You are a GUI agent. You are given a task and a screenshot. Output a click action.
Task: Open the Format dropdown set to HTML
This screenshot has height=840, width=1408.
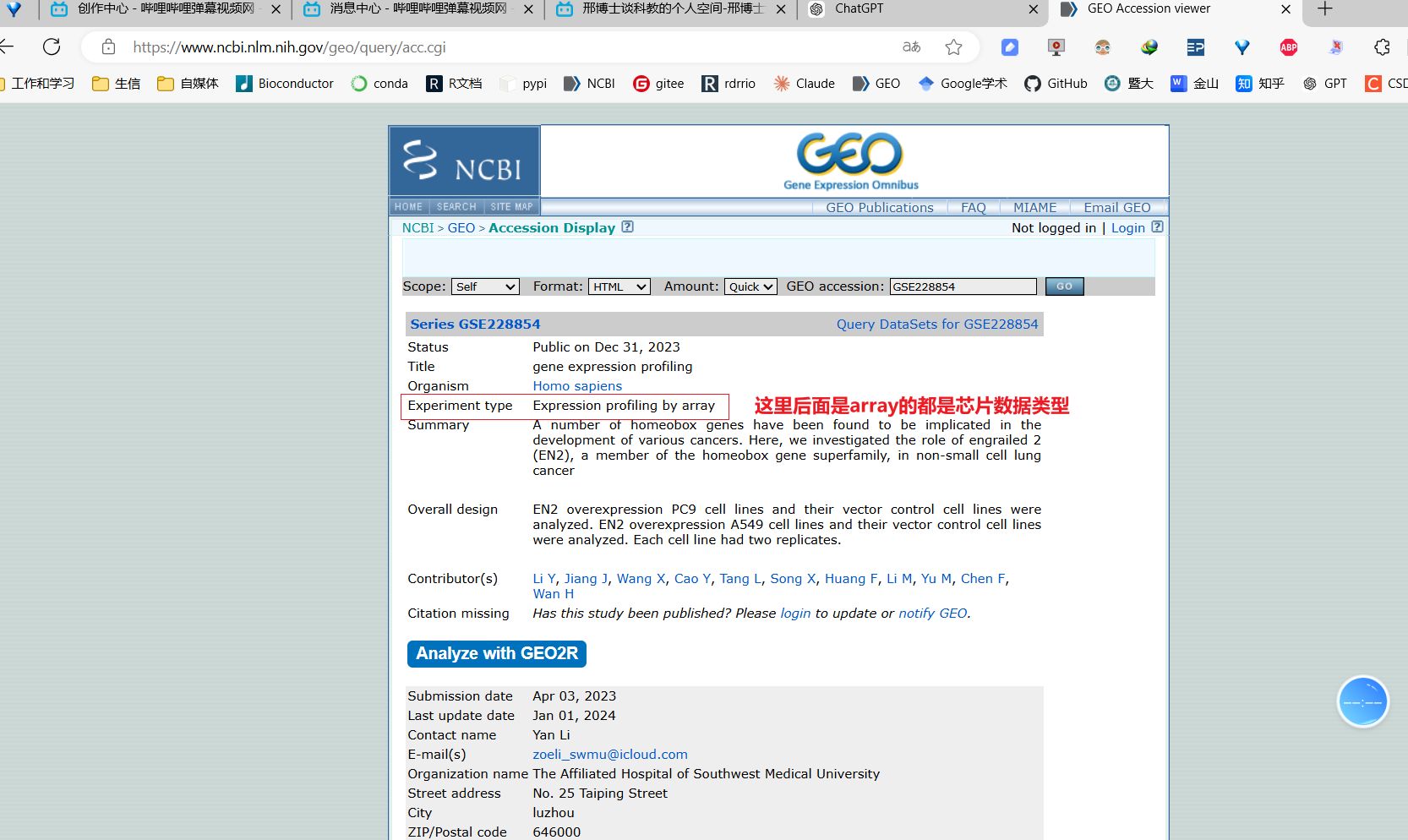(619, 286)
